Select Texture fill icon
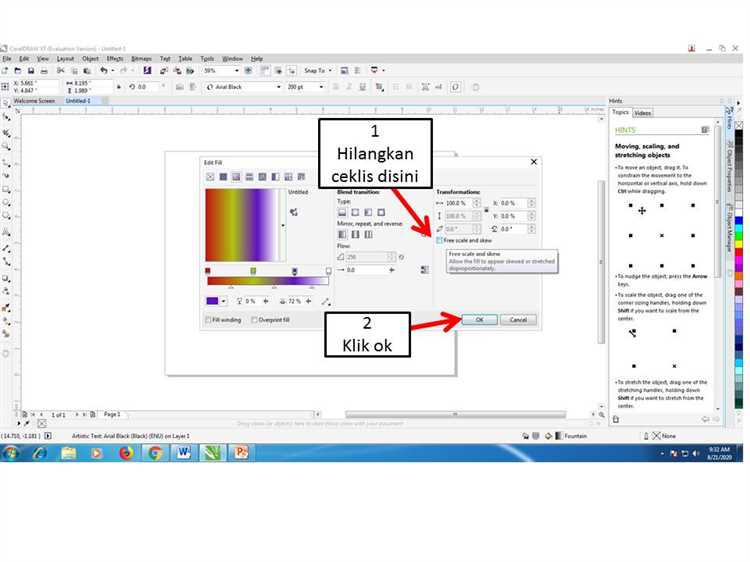 [x=288, y=177]
